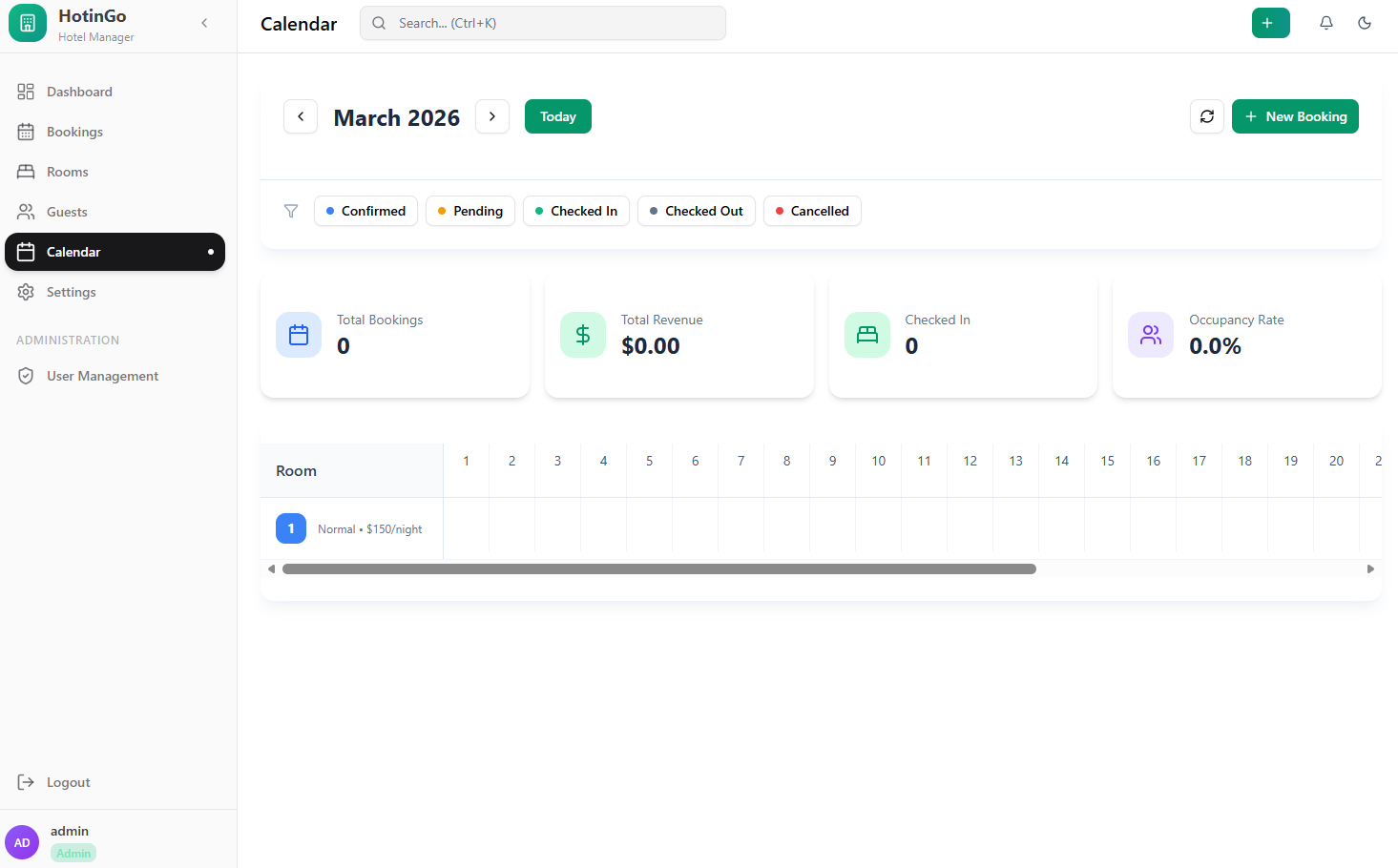Click the Guests sidebar icon
Viewport: 1398px width, 868px height.
pos(68,211)
